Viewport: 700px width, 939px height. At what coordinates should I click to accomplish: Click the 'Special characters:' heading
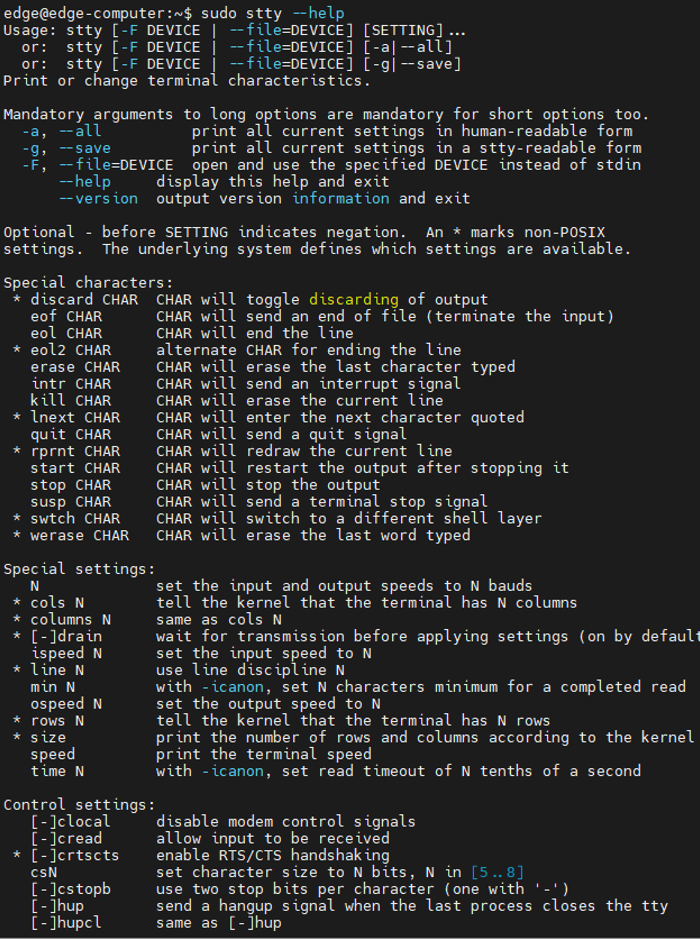(x=89, y=283)
